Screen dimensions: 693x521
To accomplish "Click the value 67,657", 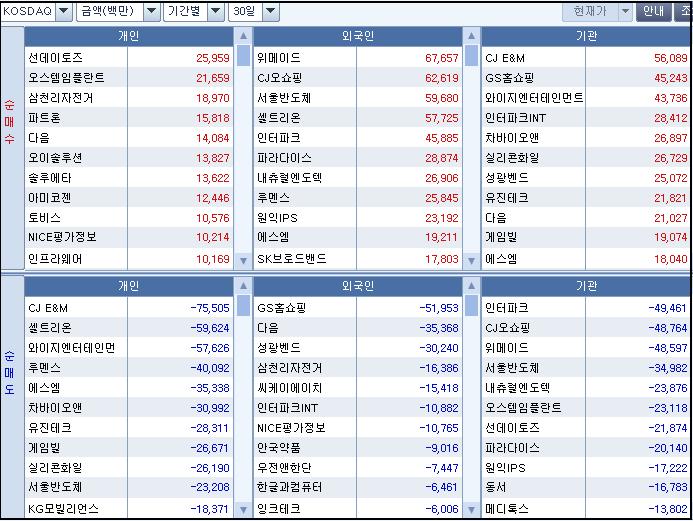I will click(442, 58).
